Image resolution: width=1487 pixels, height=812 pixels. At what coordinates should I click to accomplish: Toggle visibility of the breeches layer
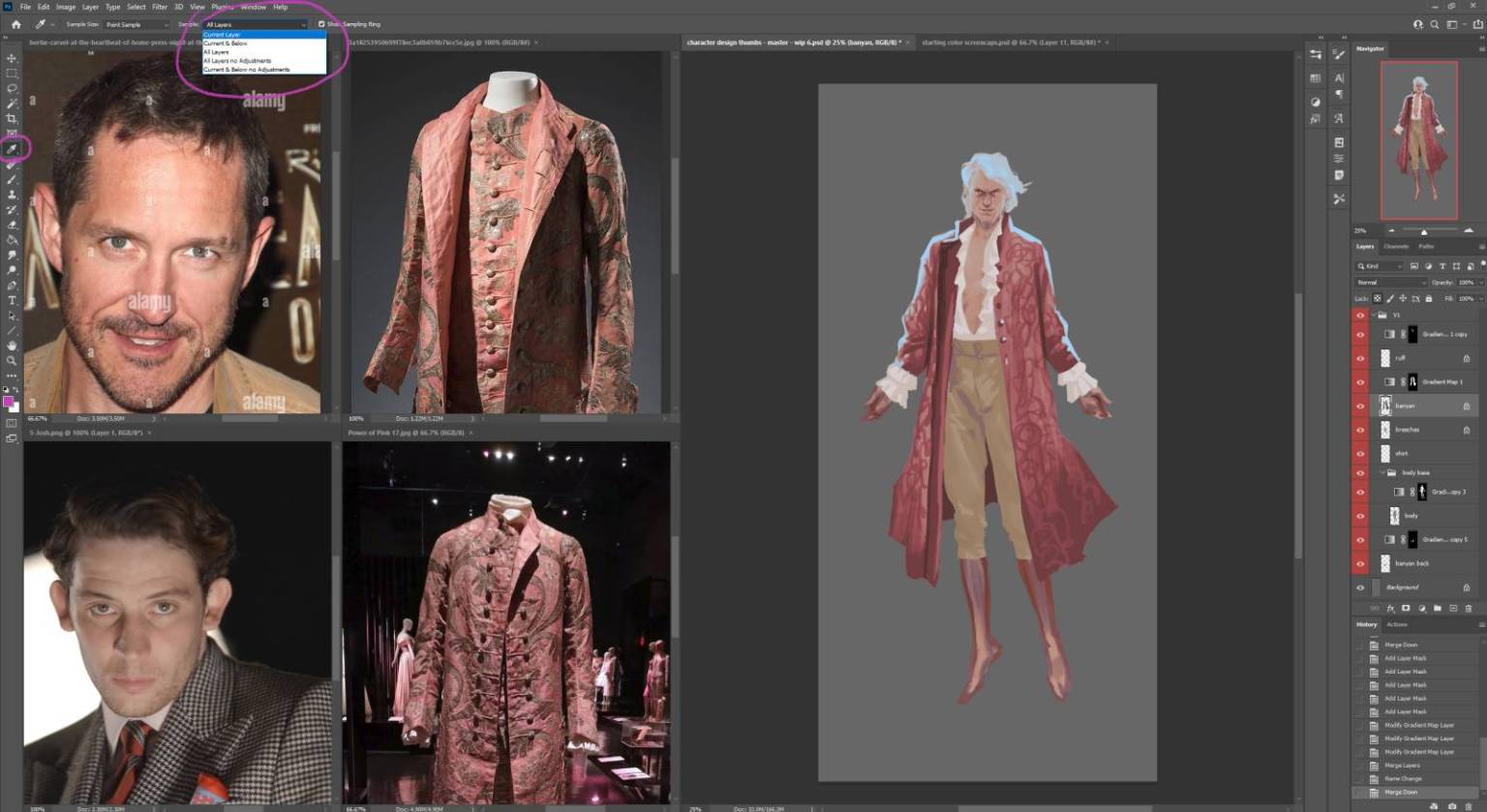pyautogui.click(x=1360, y=430)
